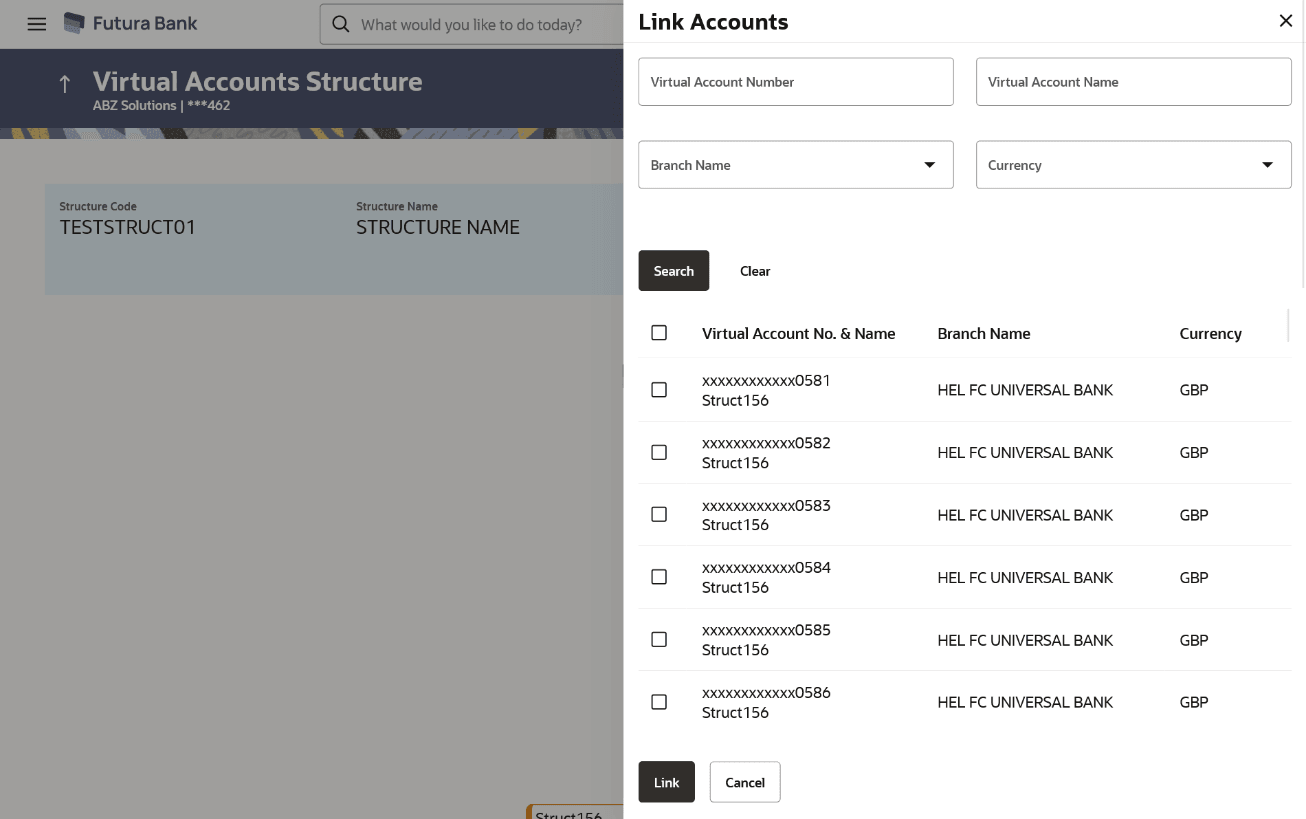Close the Link Accounts panel
Viewport: 1306px width, 819px height.
(x=1285, y=21)
